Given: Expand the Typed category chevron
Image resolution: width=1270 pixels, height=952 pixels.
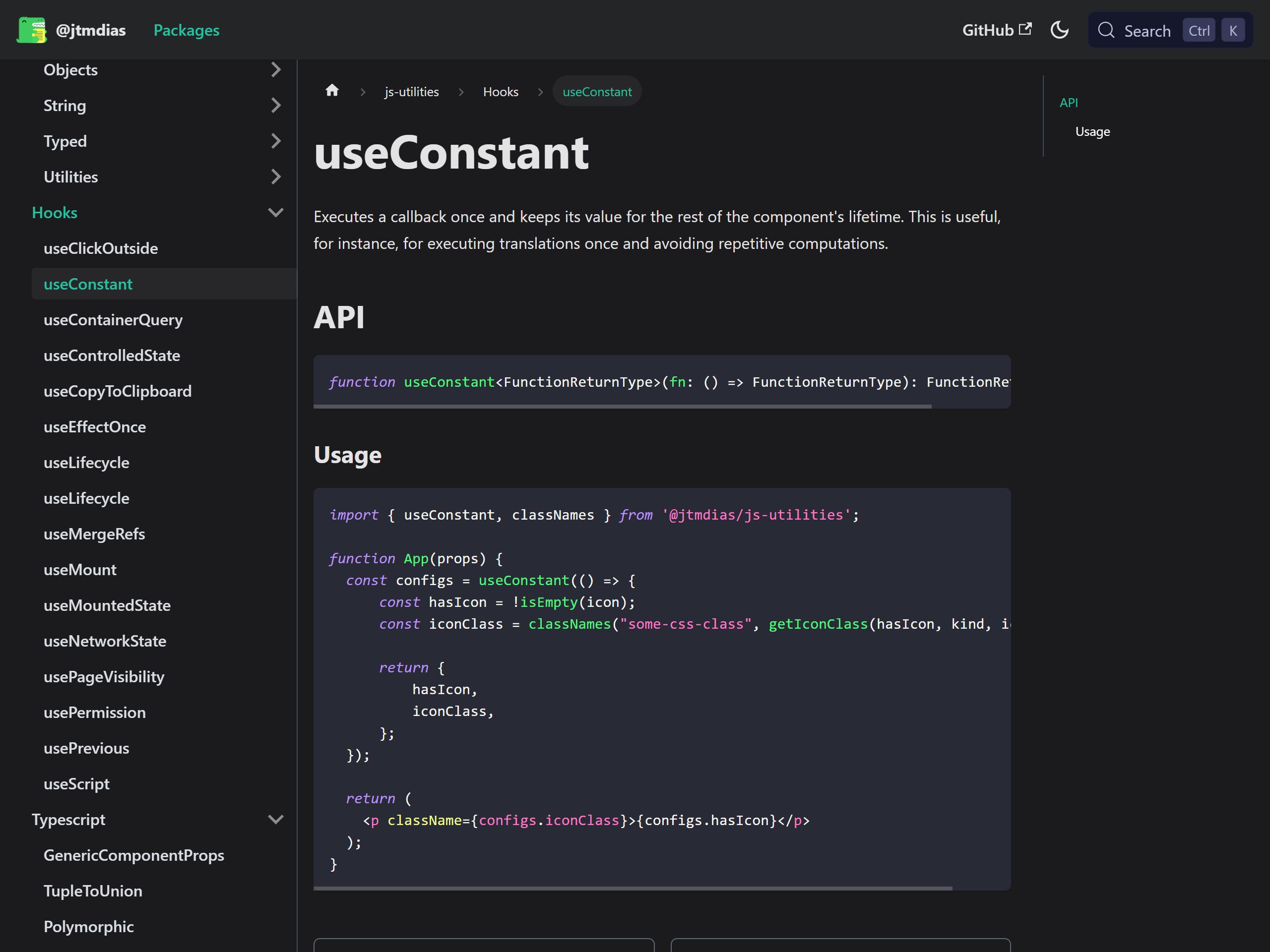Looking at the screenshot, I should pyautogui.click(x=276, y=141).
